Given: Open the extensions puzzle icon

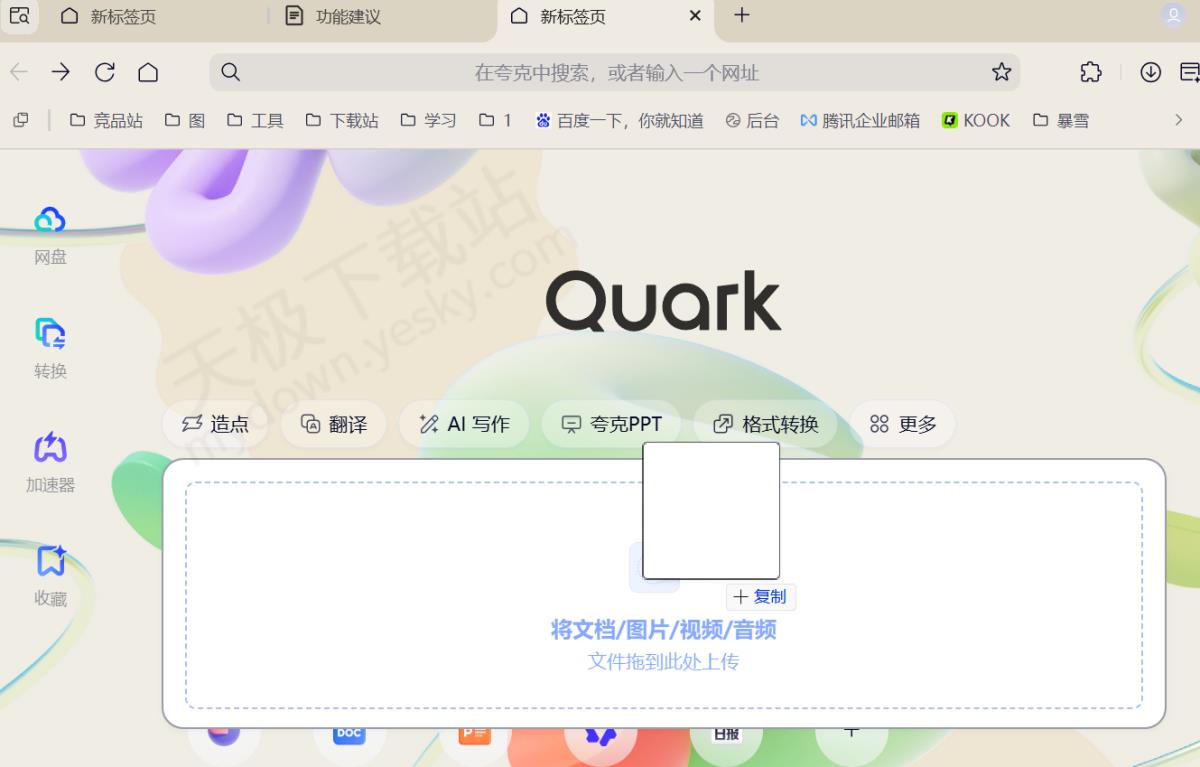Looking at the screenshot, I should click(1091, 72).
